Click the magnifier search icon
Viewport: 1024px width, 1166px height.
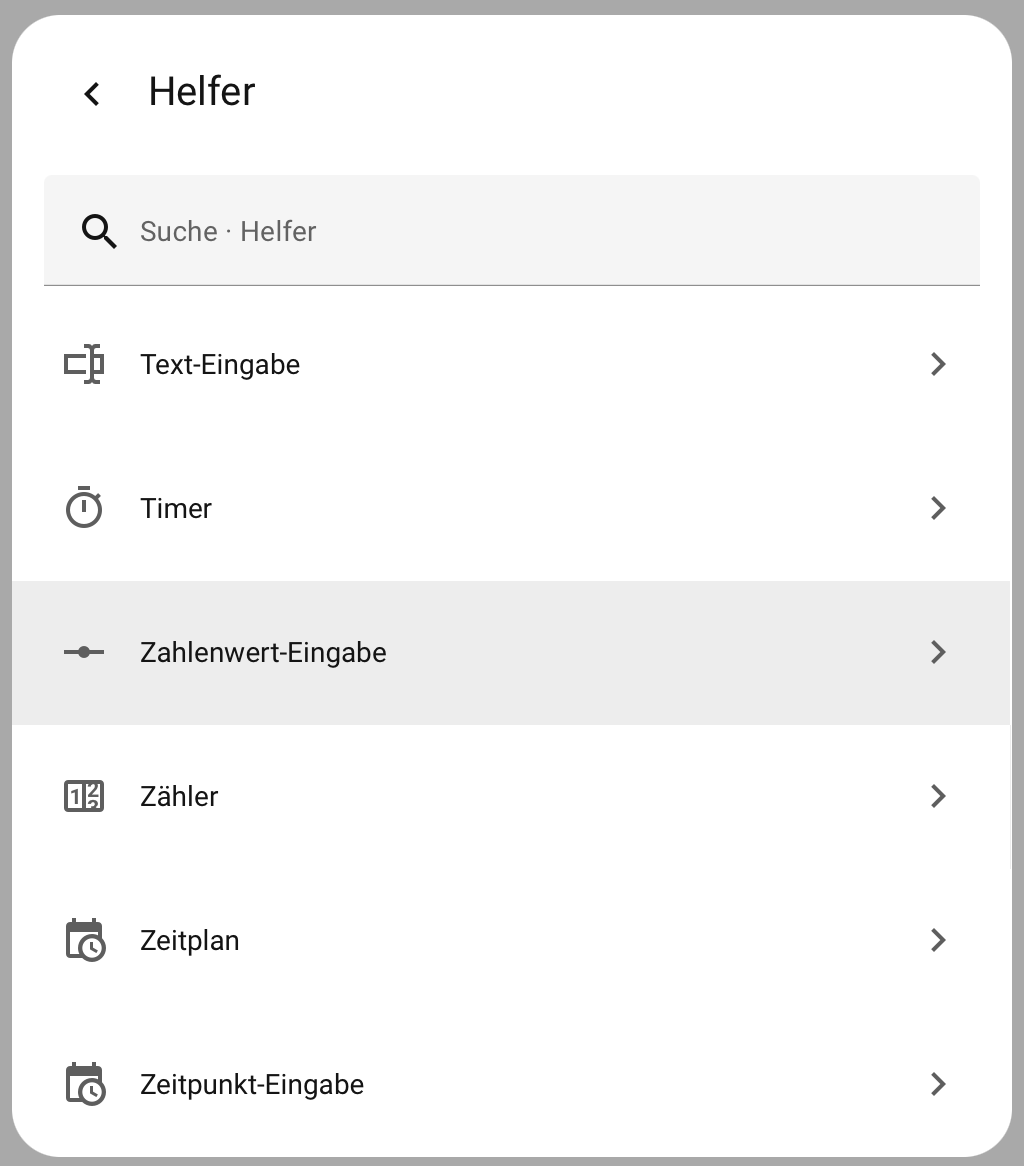(98, 231)
